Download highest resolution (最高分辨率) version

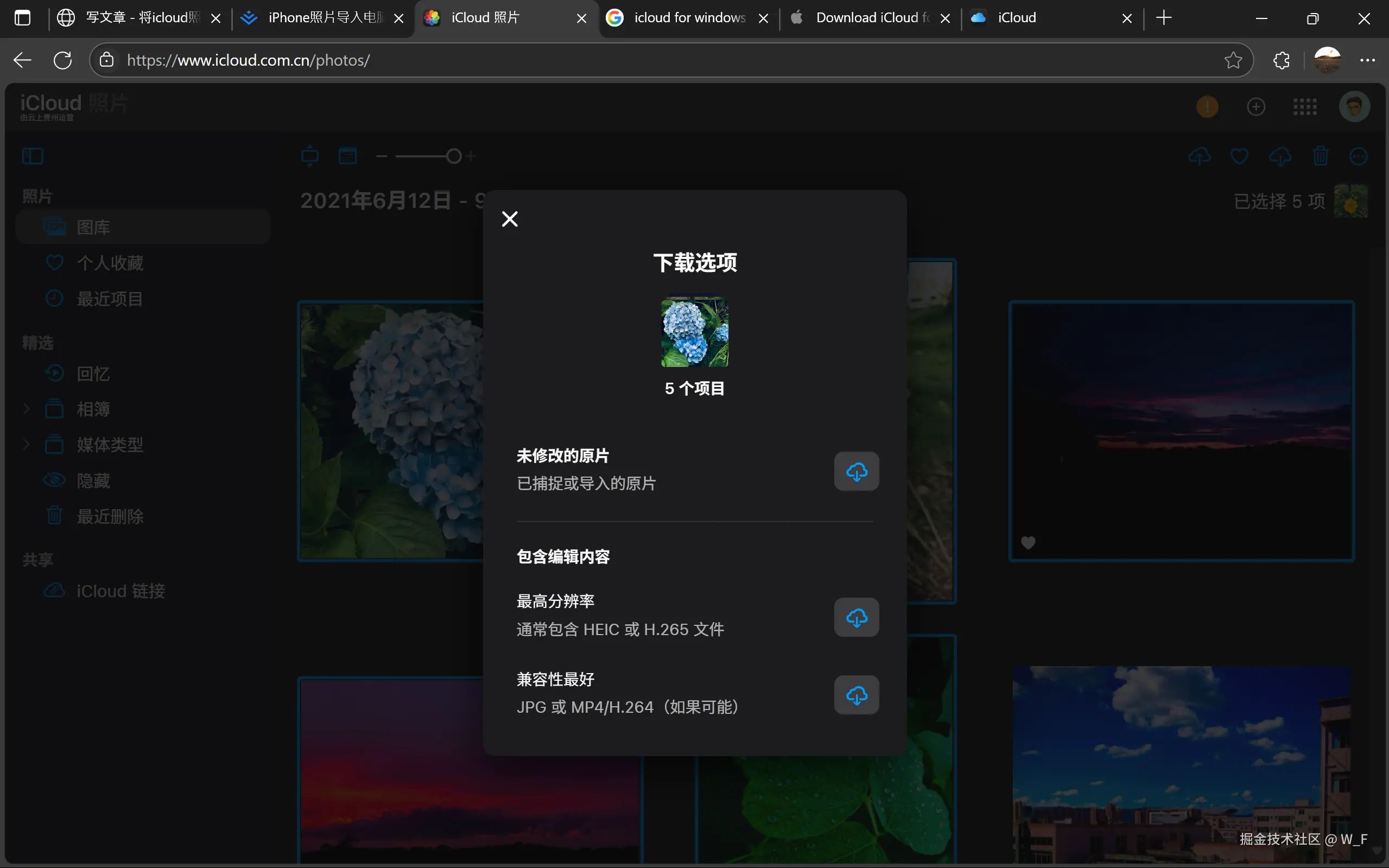[857, 617]
